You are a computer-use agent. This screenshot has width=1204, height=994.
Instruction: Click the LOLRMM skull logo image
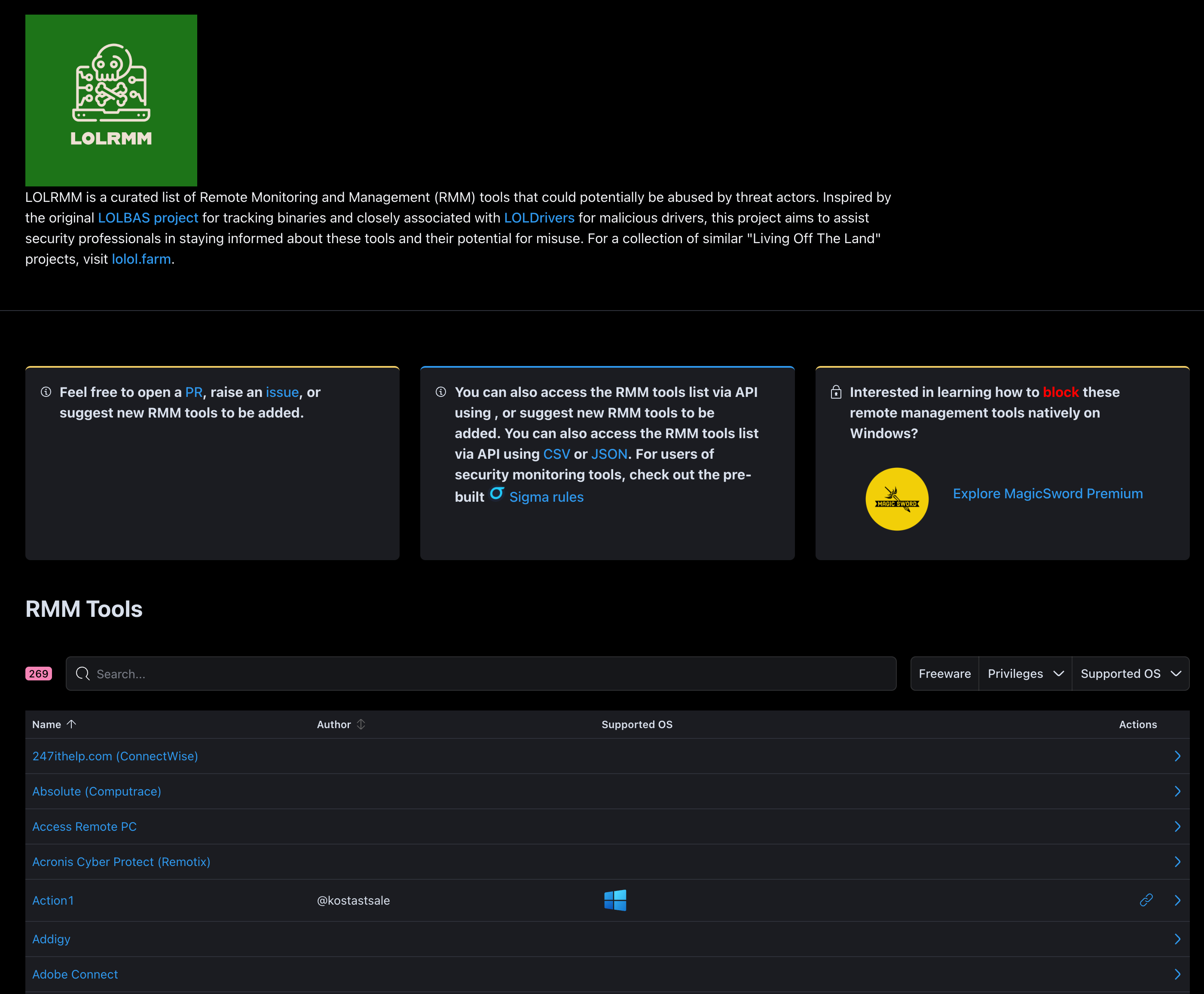pos(111,100)
